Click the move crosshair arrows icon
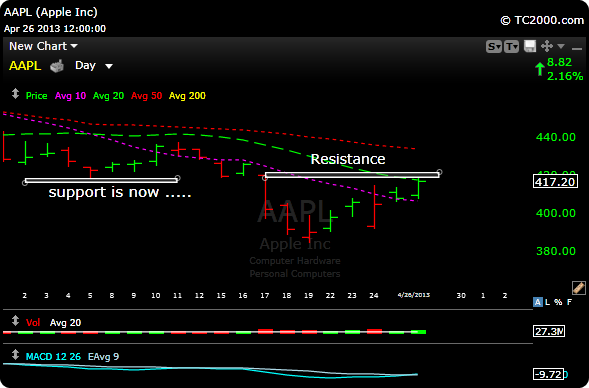Screen dimensions: 589x388 [x=547, y=46]
